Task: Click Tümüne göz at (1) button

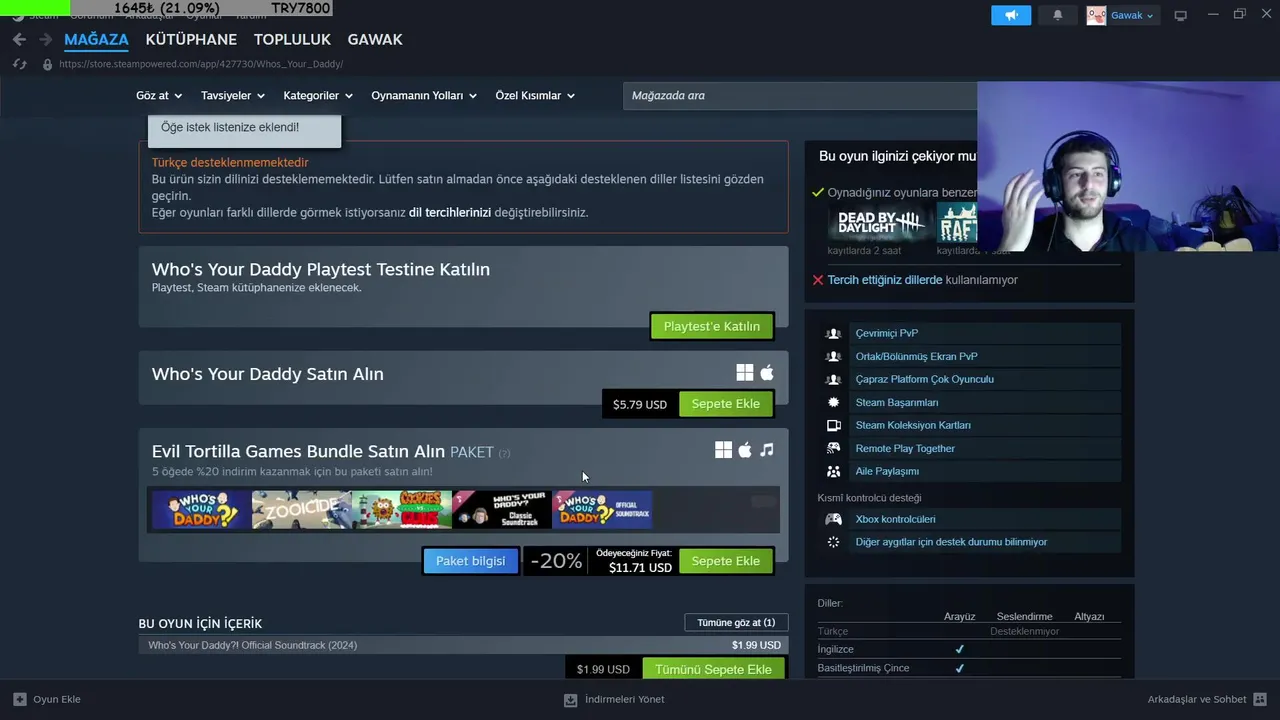Action: point(736,622)
